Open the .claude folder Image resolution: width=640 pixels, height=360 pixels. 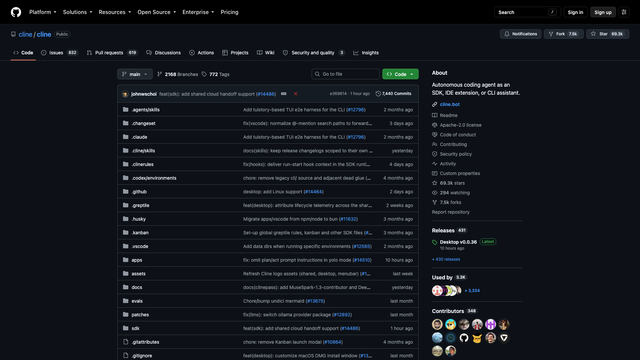click(x=140, y=137)
